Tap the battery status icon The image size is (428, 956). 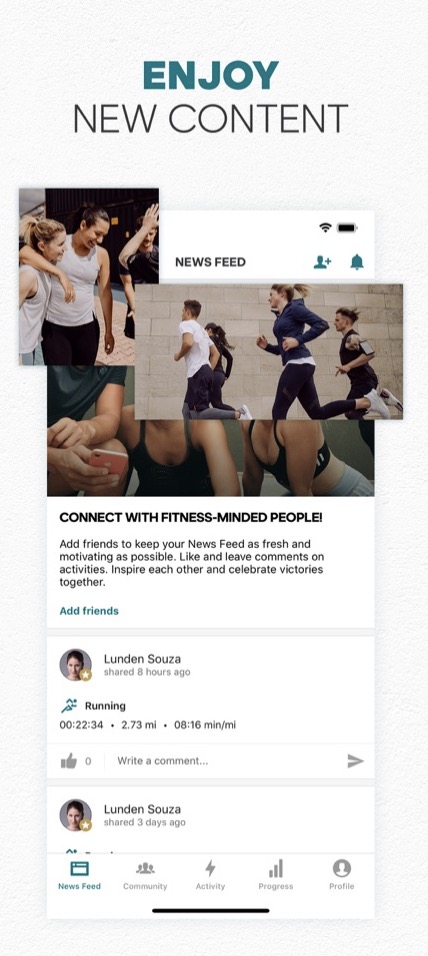click(348, 227)
